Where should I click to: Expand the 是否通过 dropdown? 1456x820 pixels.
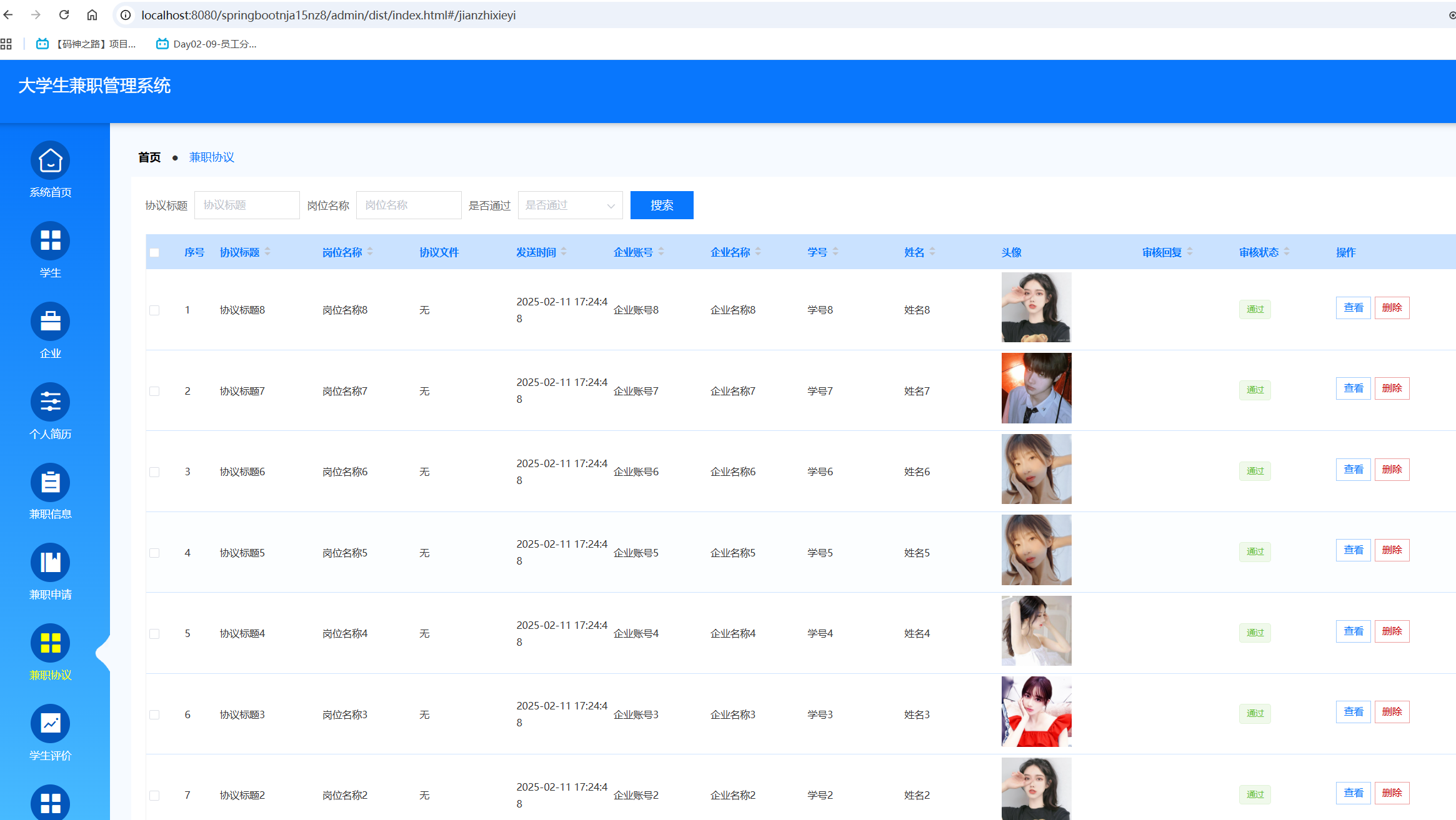pyautogui.click(x=570, y=205)
